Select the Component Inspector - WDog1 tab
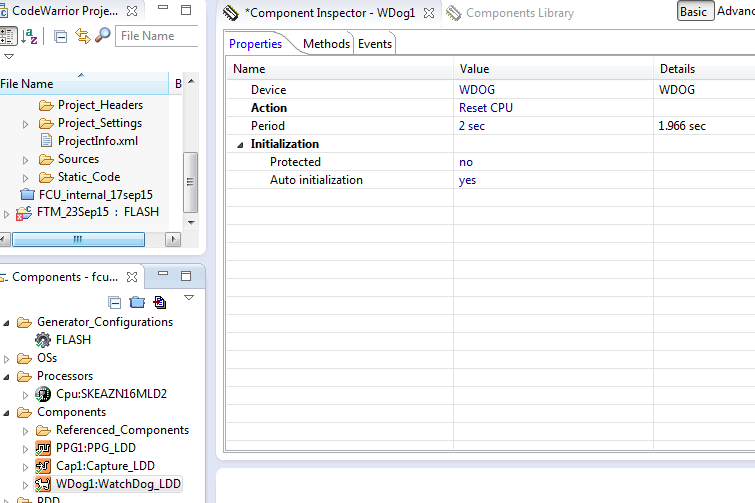 point(330,13)
